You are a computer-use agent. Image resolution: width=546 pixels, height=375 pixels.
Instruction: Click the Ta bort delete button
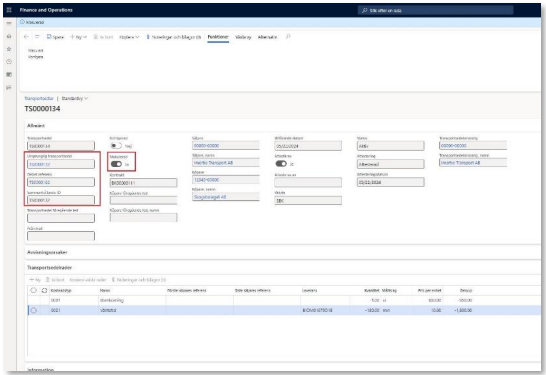[103, 37]
